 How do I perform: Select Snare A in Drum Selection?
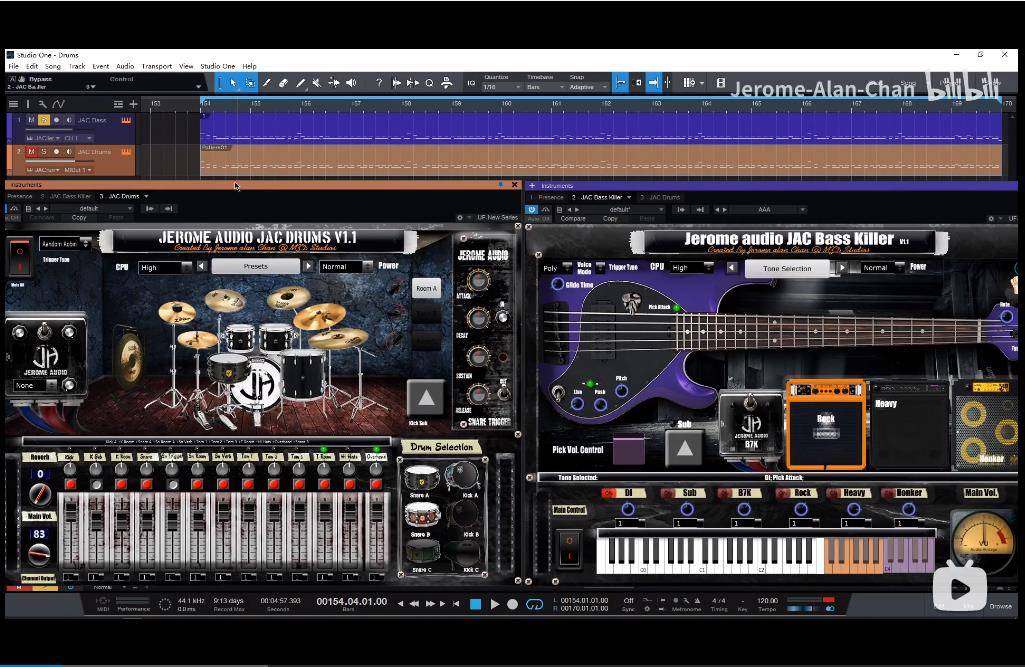point(421,479)
